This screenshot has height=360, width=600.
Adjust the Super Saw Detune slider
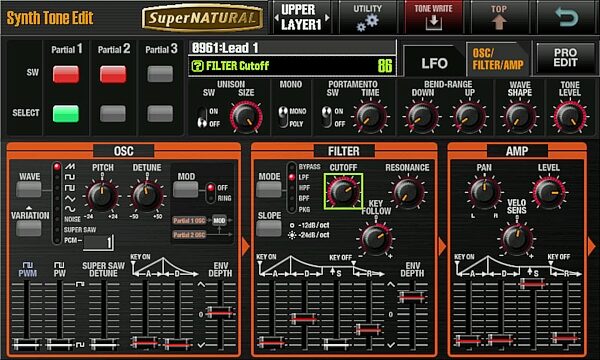pos(104,344)
